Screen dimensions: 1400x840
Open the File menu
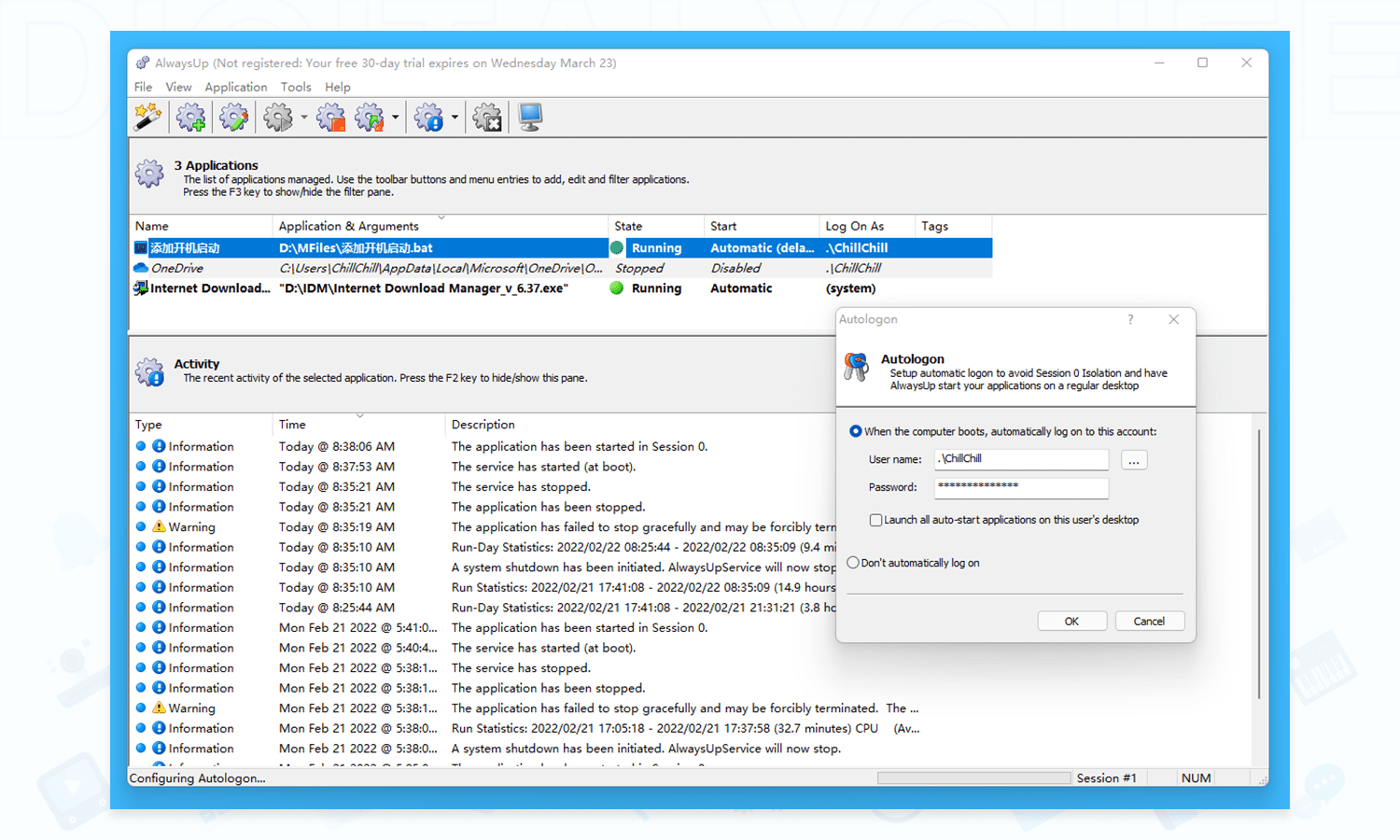(x=143, y=87)
